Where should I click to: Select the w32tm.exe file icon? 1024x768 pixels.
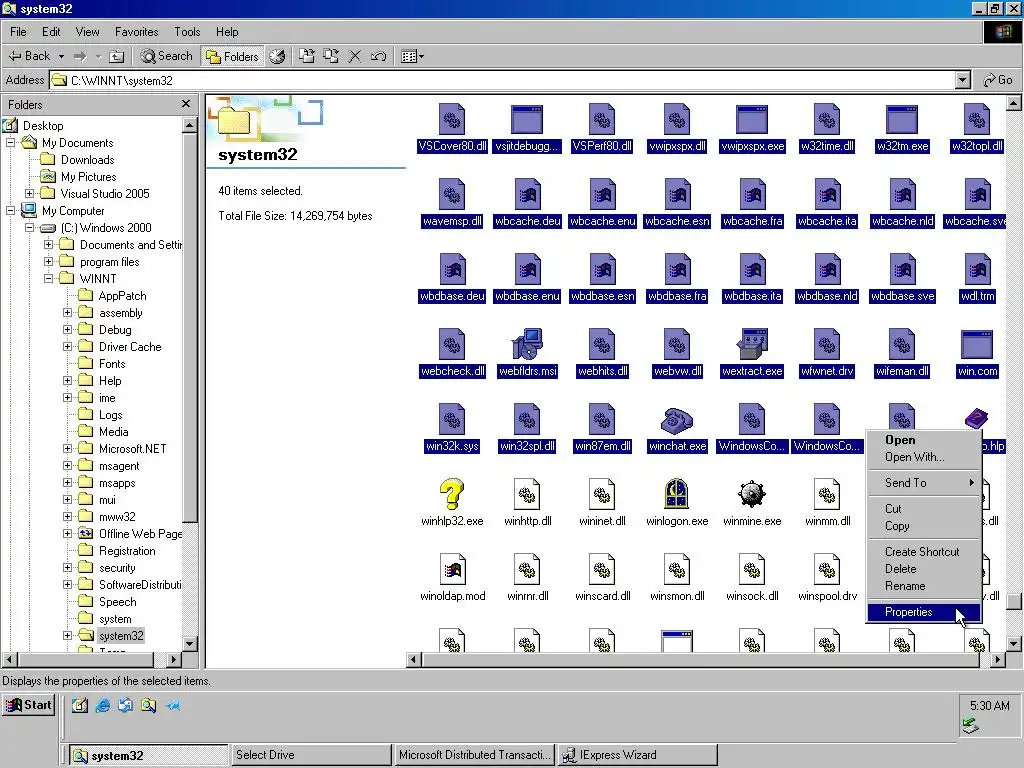tap(902, 120)
